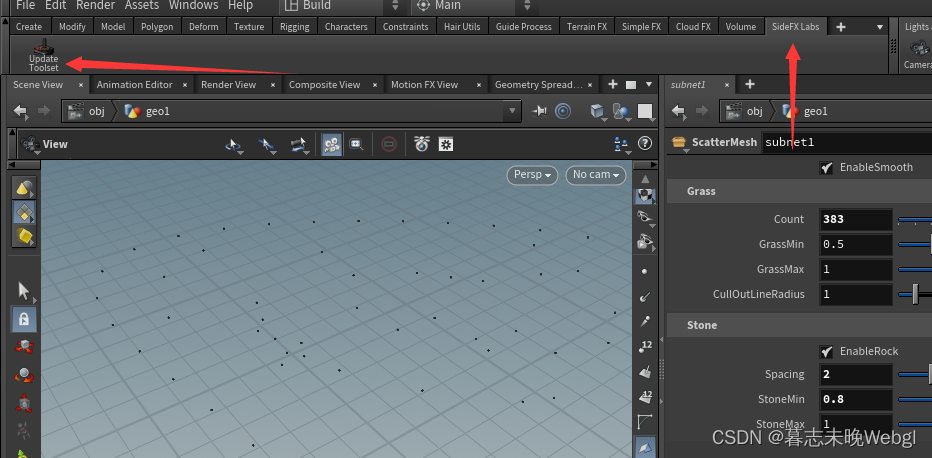This screenshot has height=458, width=932.
Task: Click the subnet1 node name field
Action: point(847,143)
